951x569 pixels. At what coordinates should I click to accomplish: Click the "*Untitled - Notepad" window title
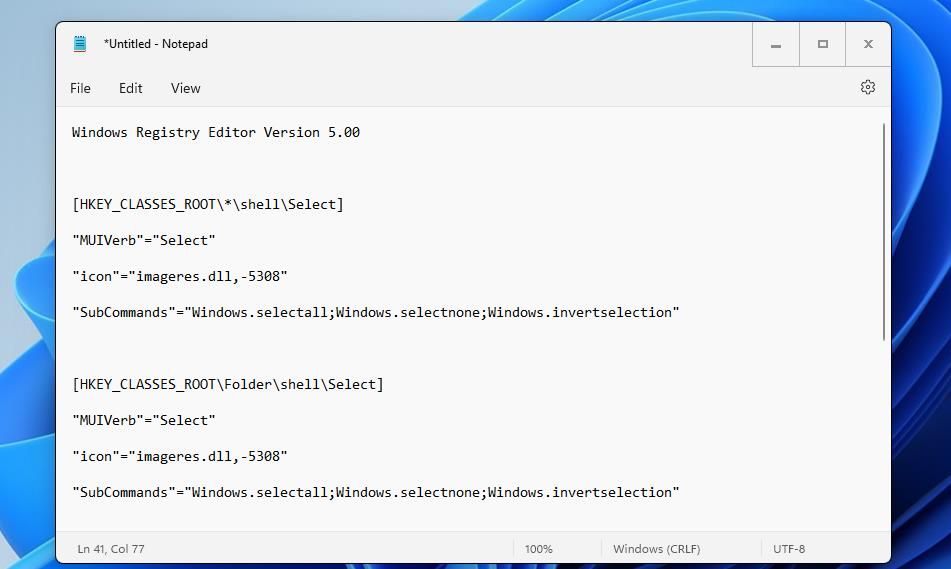click(x=156, y=44)
